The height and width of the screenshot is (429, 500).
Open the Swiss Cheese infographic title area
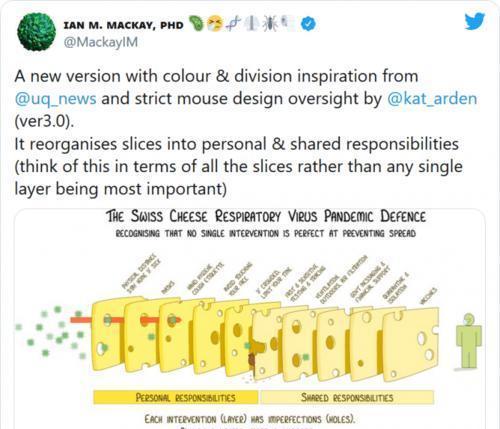point(266,216)
